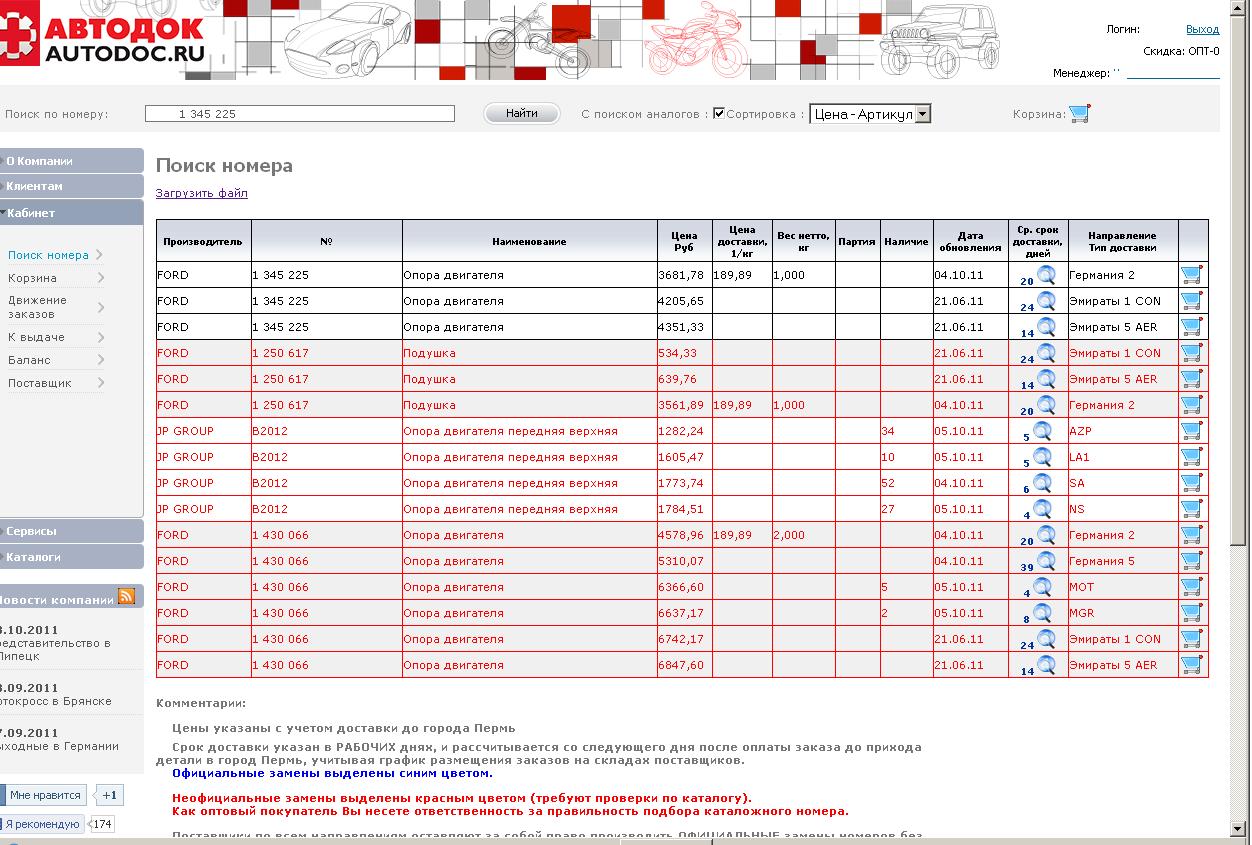Open the О Компании menu section
Image resolution: width=1252 pixels, height=845 pixels.
pyautogui.click(x=72, y=160)
